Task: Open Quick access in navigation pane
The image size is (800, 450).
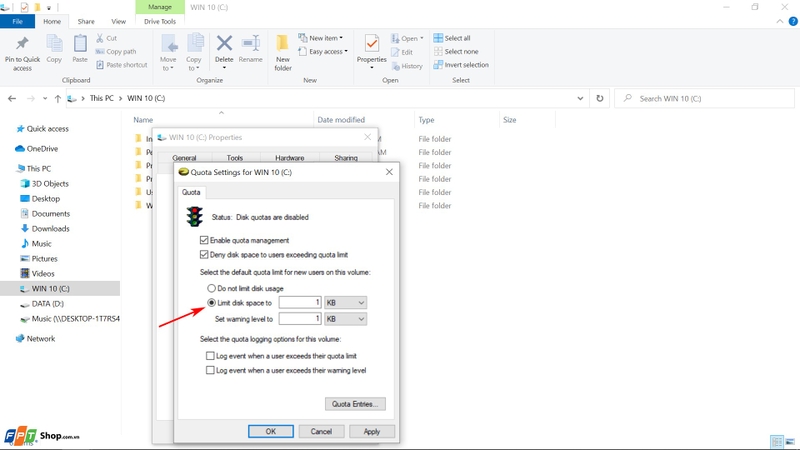Action: click(x=42, y=129)
